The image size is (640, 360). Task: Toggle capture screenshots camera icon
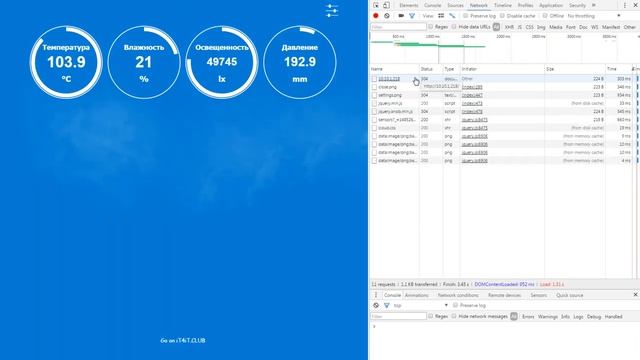click(401, 16)
